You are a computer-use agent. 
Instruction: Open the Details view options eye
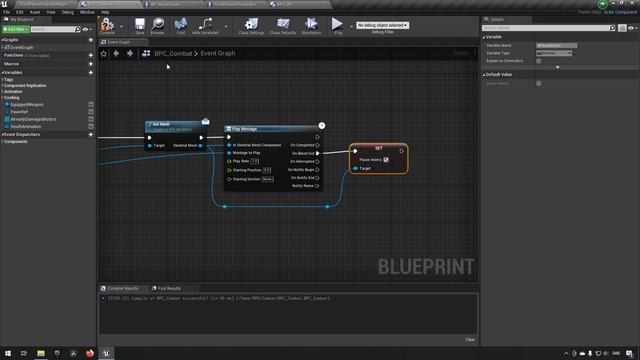click(632, 28)
